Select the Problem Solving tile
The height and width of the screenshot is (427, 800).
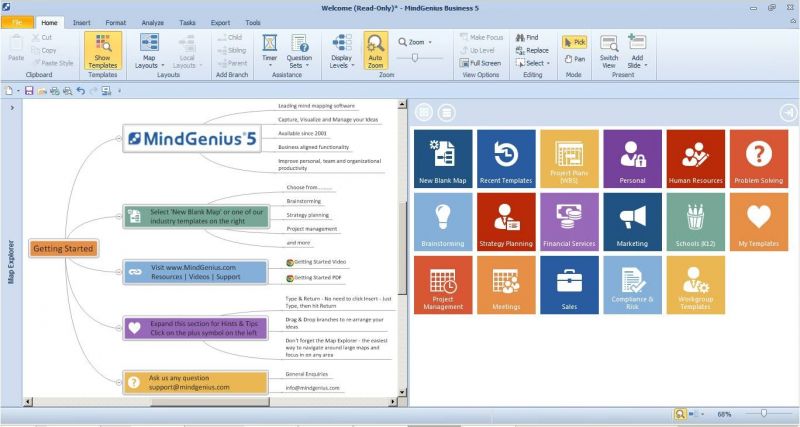click(x=759, y=159)
